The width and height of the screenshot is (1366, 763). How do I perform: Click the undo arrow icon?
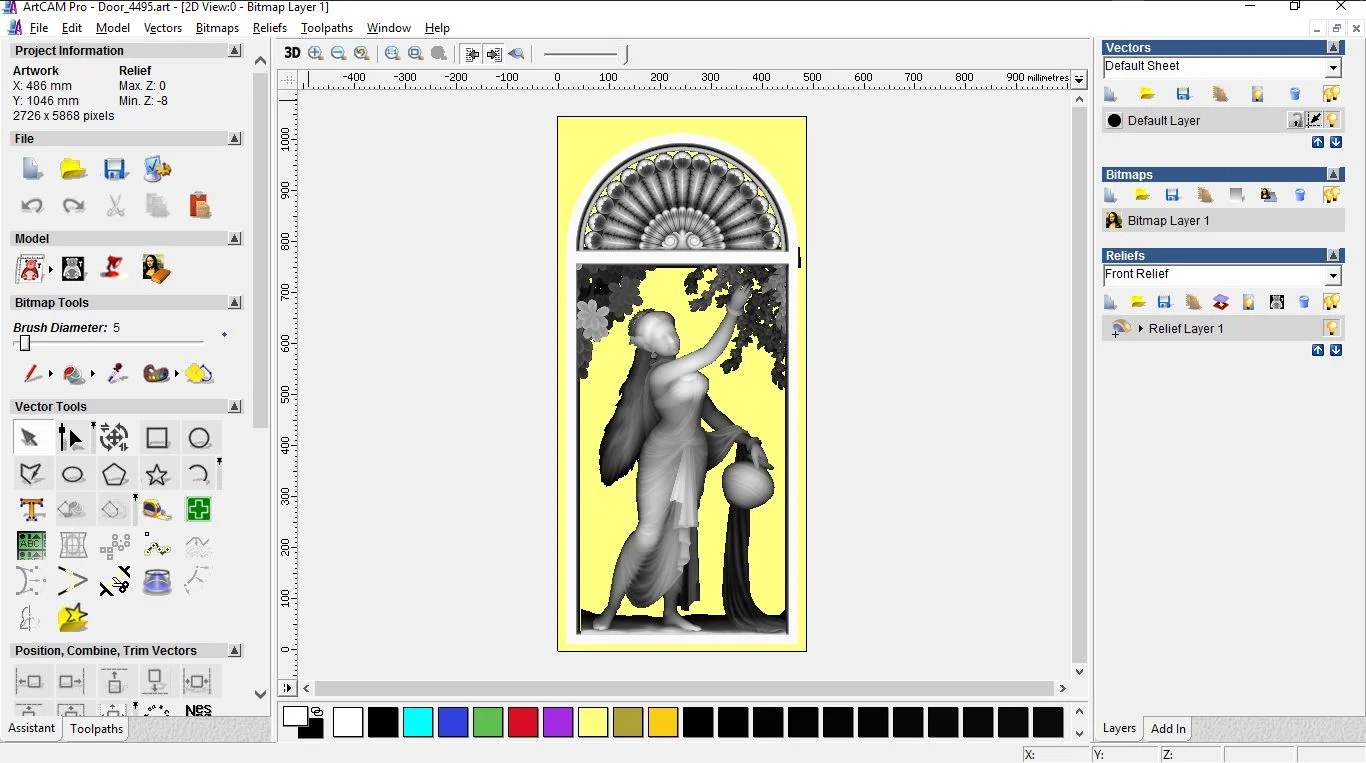click(x=32, y=206)
